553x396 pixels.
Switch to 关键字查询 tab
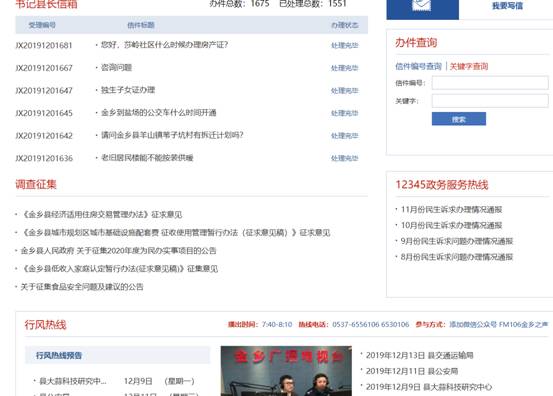pyautogui.click(x=469, y=66)
